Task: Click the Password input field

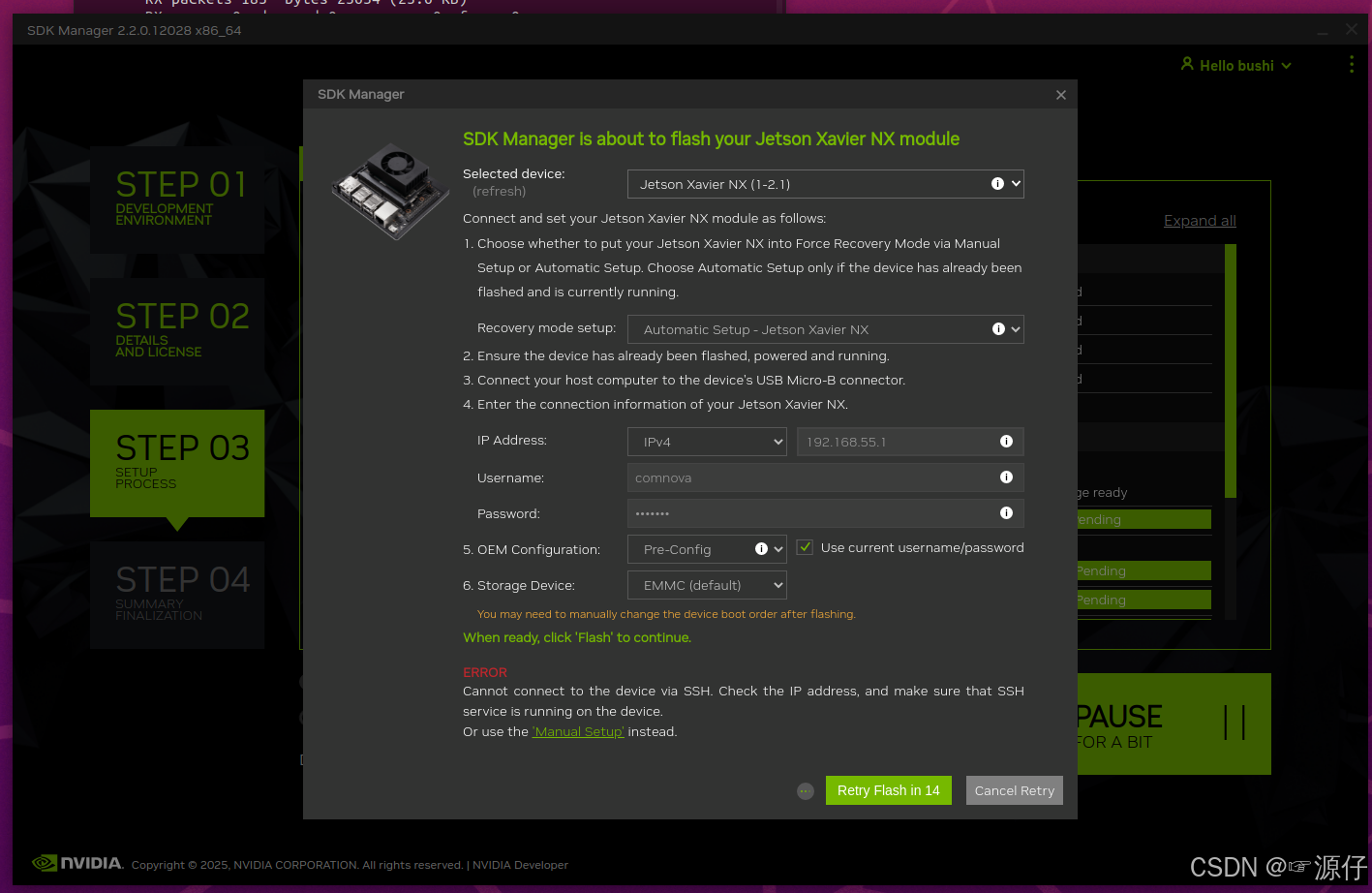Action: pyautogui.click(x=826, y=513)
